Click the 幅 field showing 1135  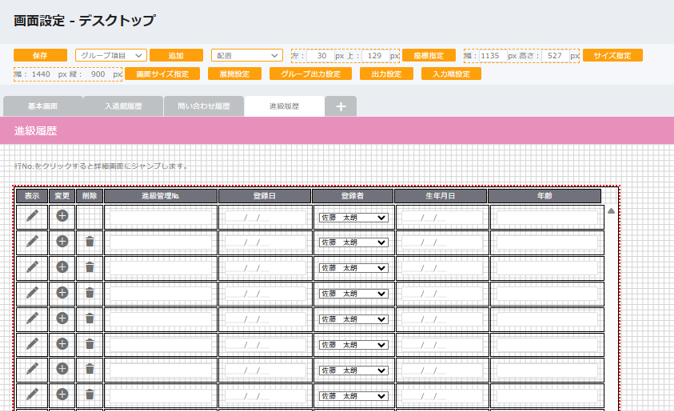[493, 55]
